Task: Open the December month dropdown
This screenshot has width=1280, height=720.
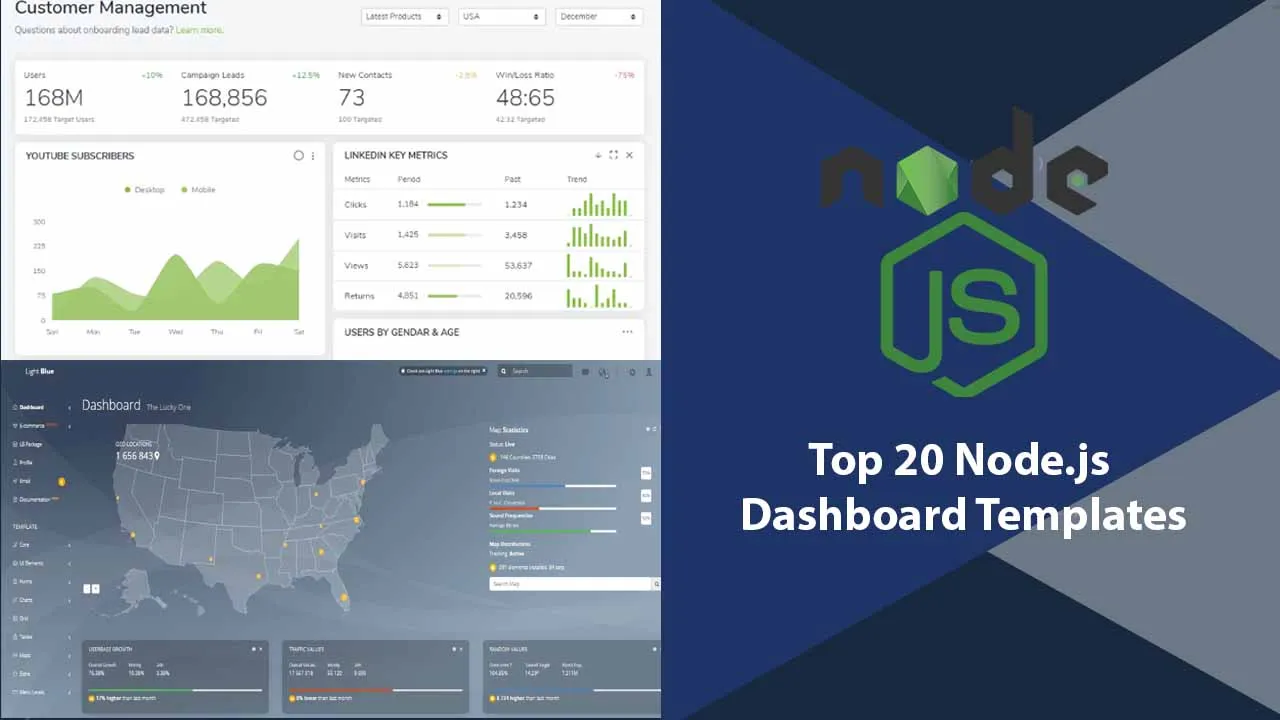Action: (599, 17)
